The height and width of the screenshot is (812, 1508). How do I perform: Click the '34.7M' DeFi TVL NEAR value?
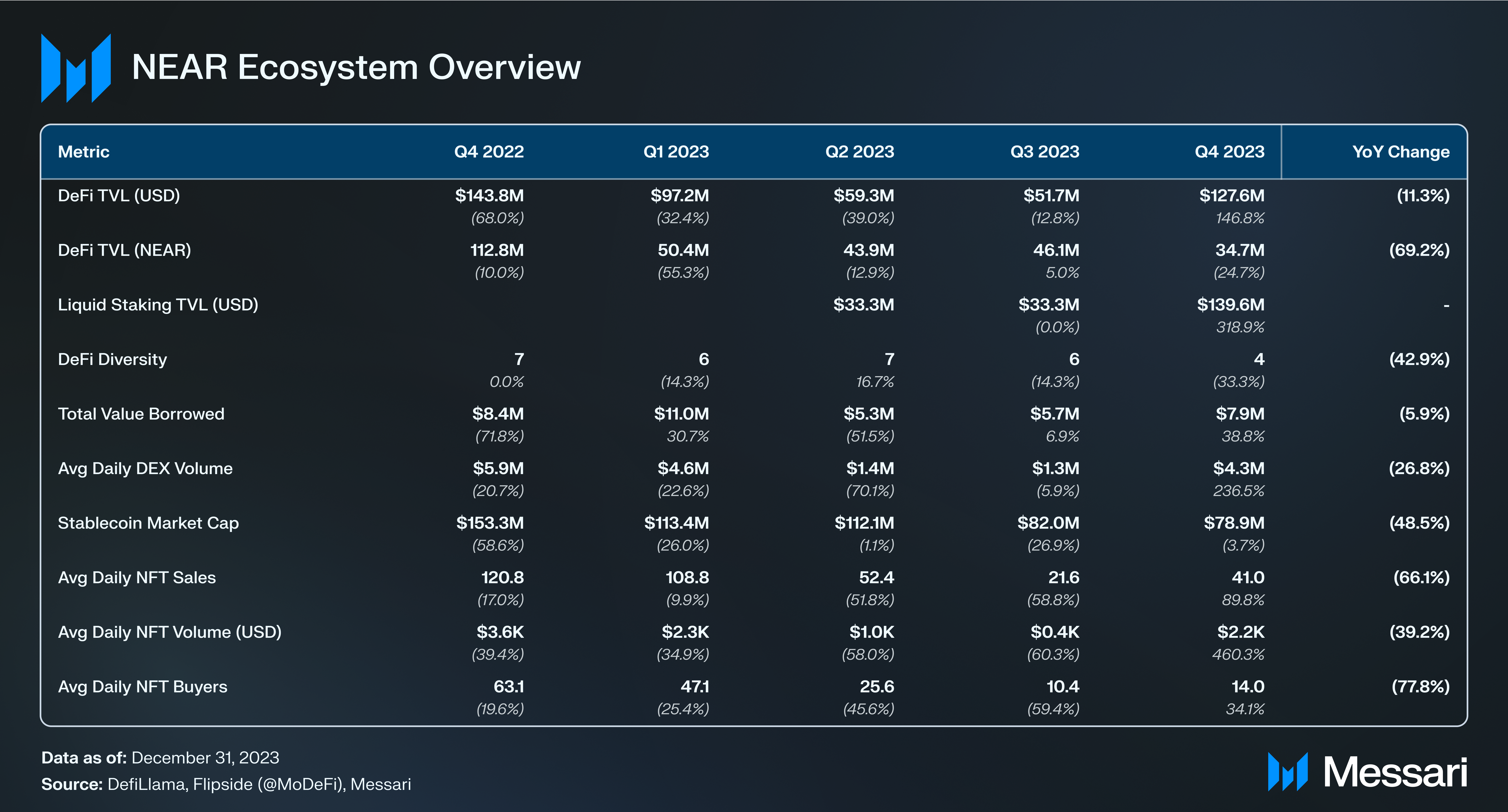point(1240,250)
